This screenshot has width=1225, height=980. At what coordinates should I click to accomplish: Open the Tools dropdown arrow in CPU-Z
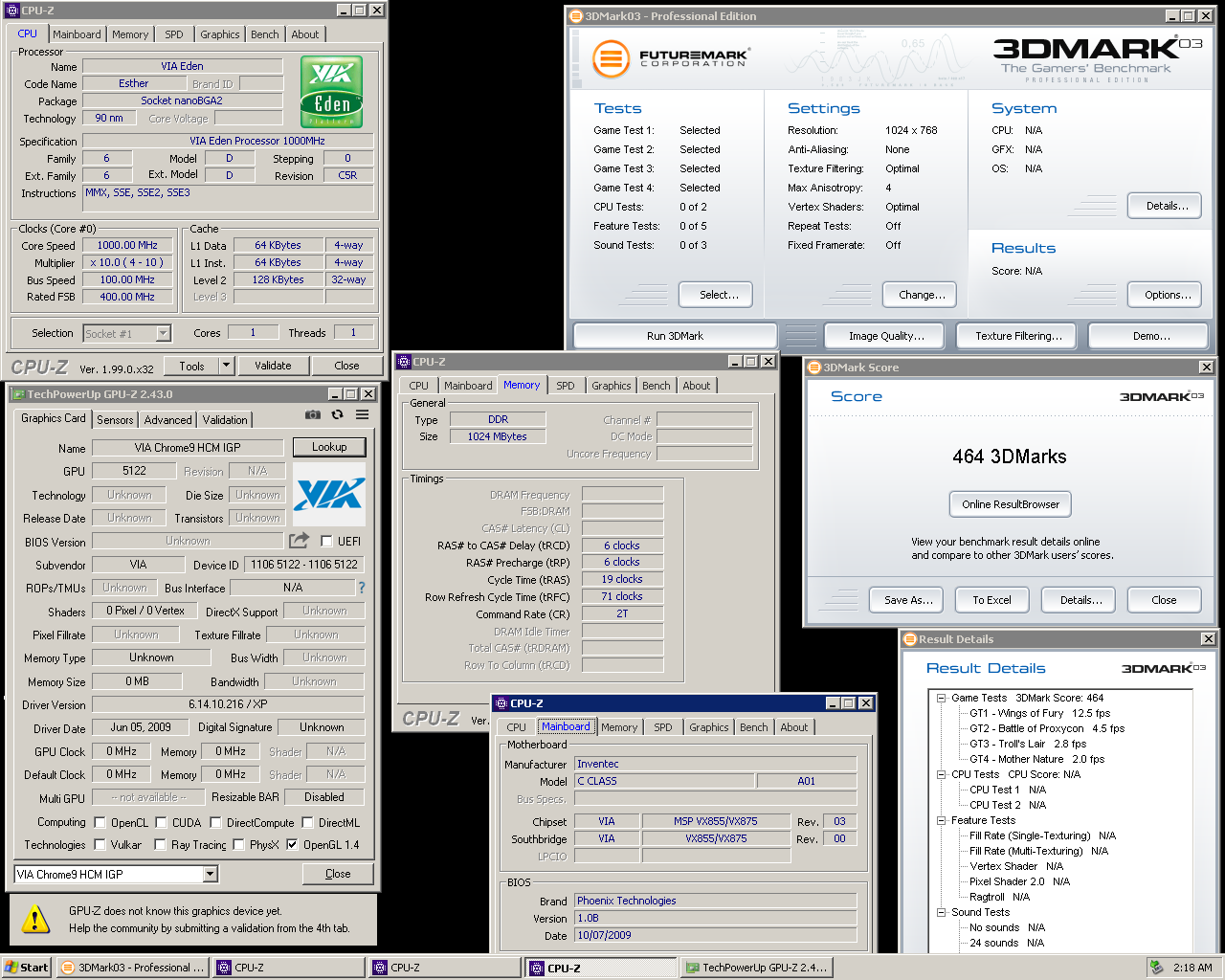pos(226,366)
